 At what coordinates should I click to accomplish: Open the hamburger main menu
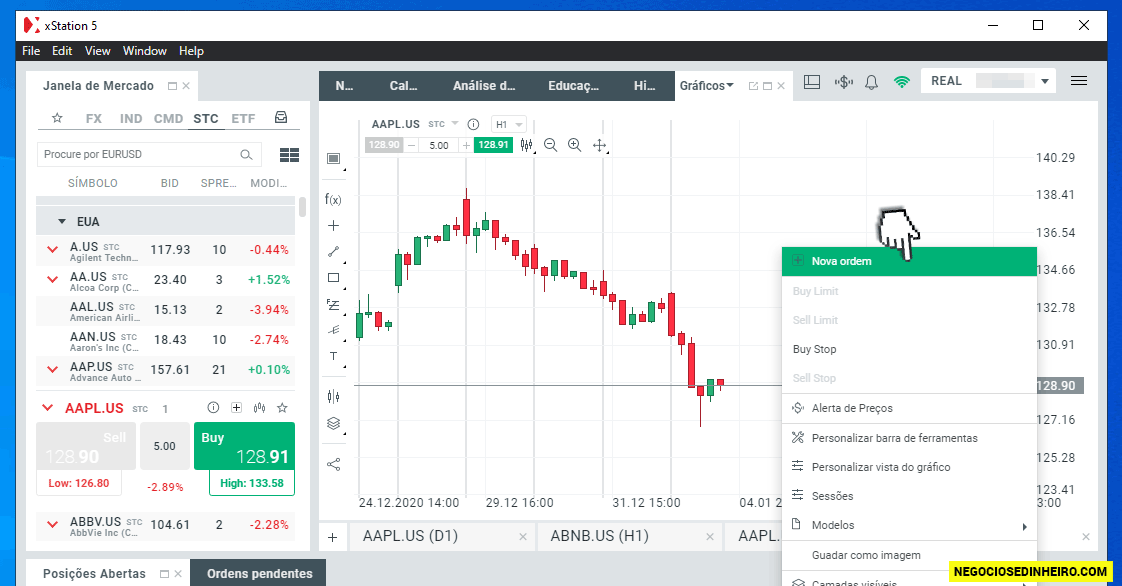(x=1079, y=81)
